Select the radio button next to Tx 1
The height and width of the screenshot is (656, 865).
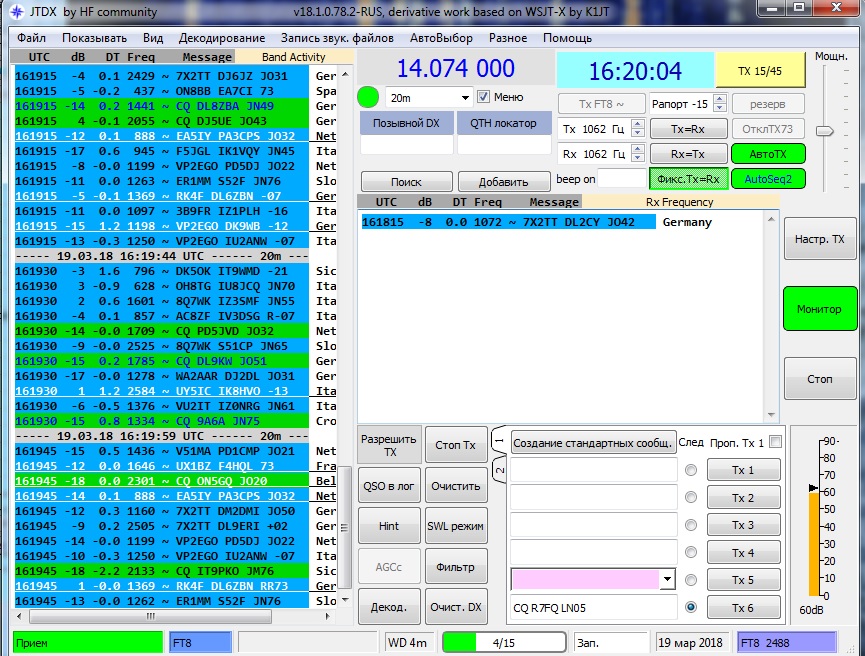click(690, 470)
